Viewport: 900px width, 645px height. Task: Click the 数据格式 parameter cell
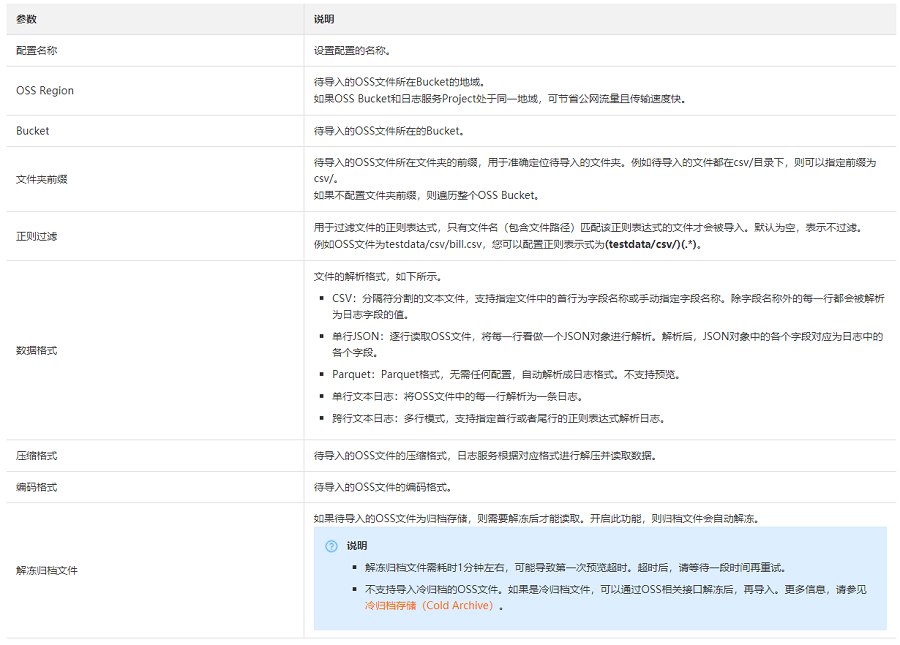pos(155,350)
